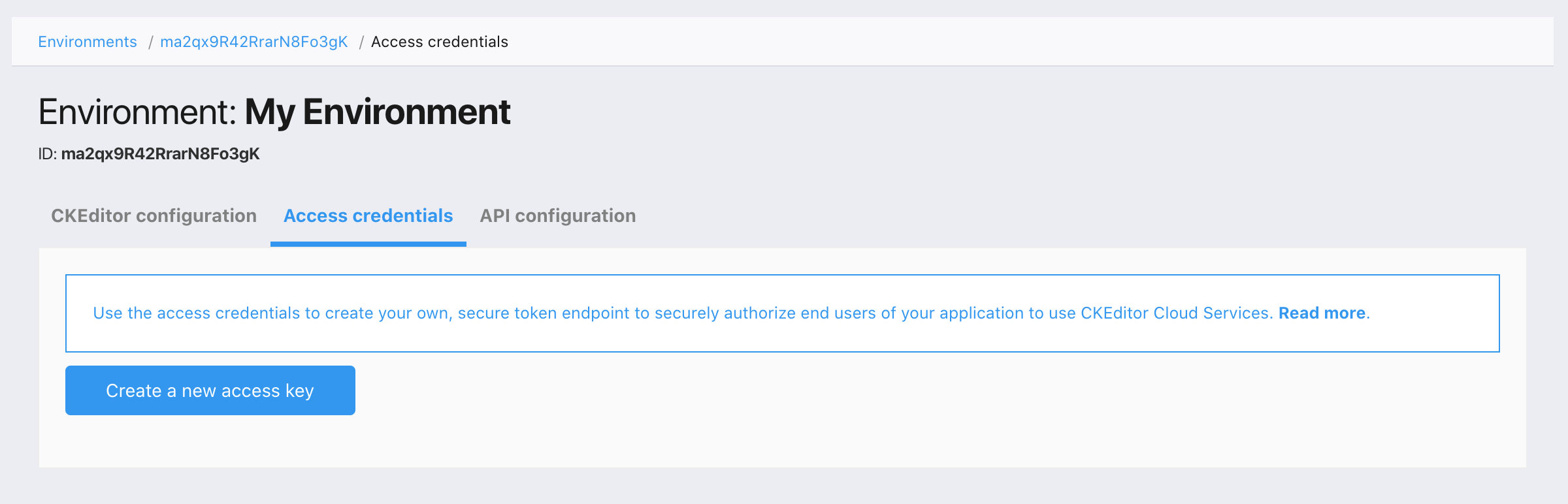Click the "ID:" label under the heading

[x=48, y=154]
